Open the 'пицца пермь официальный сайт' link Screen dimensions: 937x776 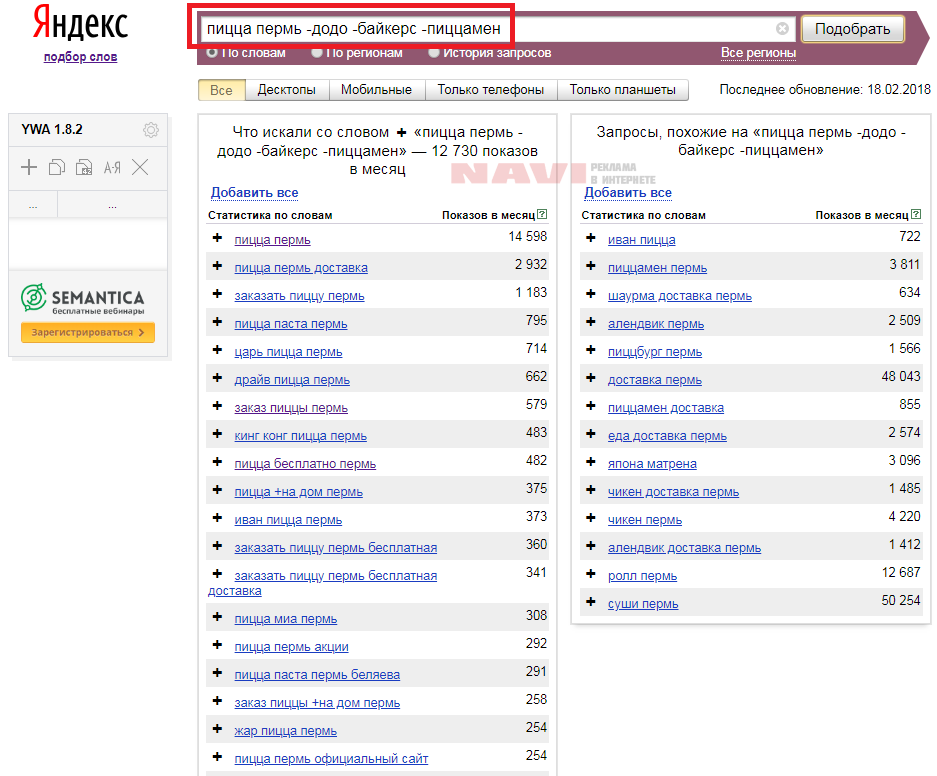tap(331, 759)
